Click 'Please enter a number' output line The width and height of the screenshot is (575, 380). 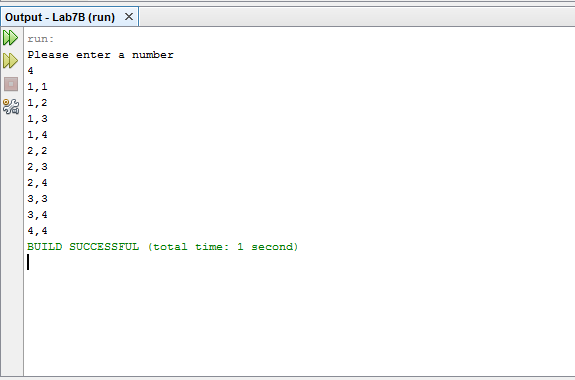tap(100, 55)
